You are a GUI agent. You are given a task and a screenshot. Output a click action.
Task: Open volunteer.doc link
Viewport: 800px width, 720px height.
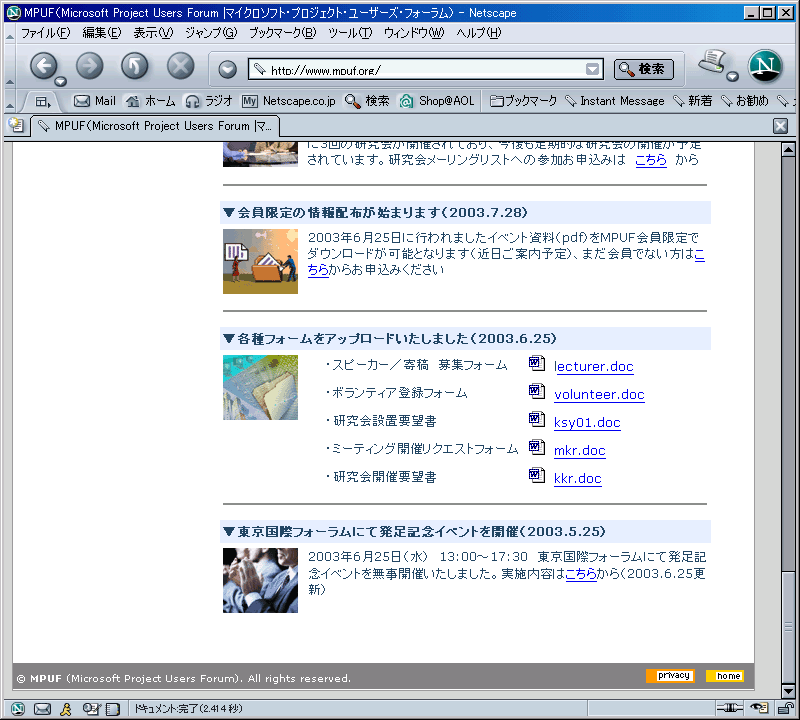[599, 394]
